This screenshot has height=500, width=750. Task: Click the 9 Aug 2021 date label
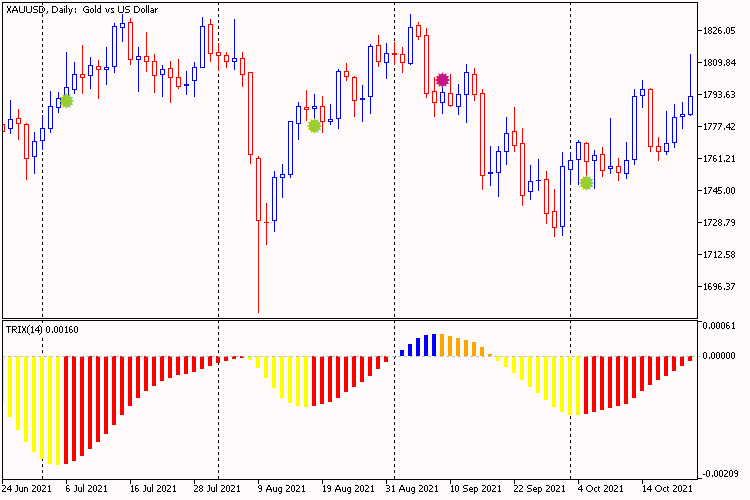coord(281,489)
